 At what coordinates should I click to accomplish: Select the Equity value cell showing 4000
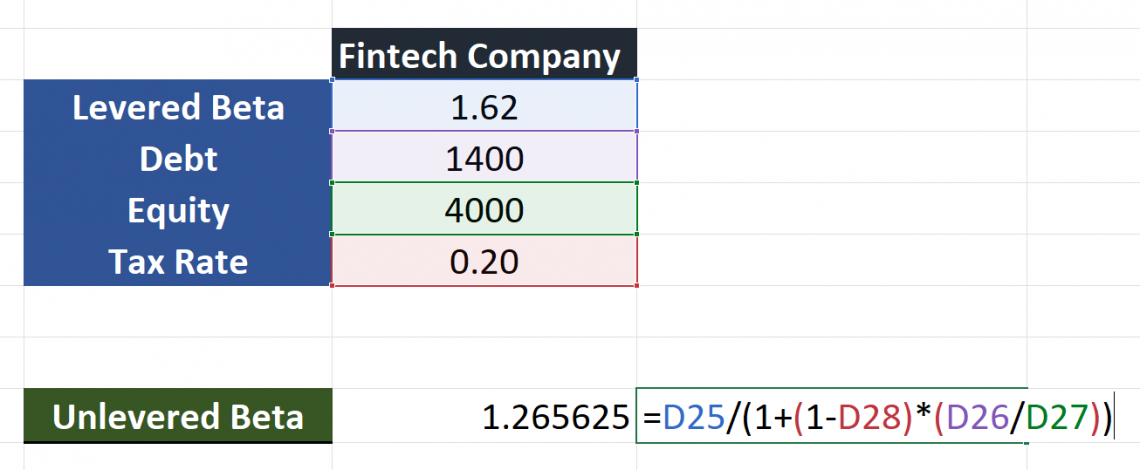click(484, 211)
